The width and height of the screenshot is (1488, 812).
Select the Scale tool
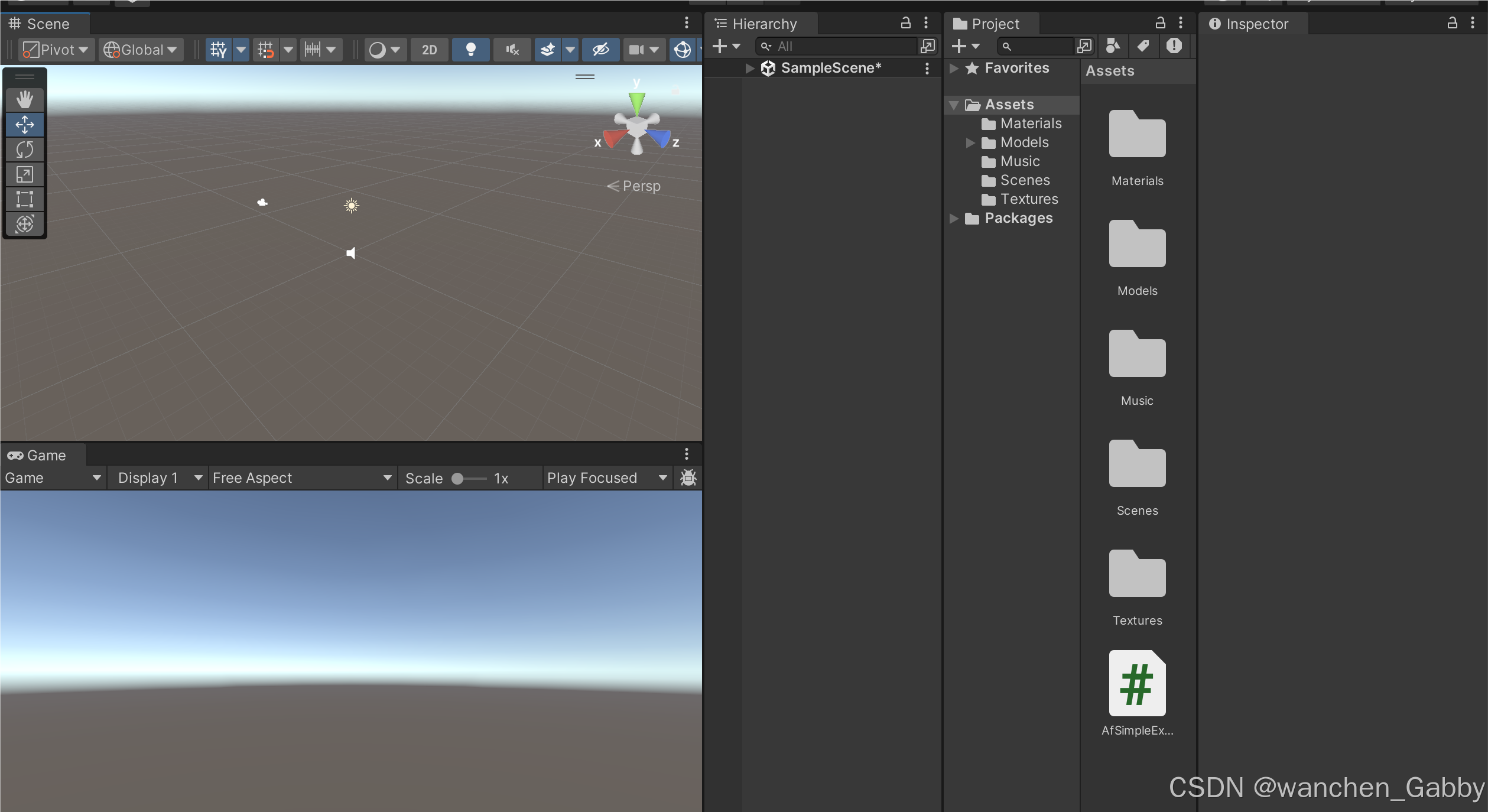24,174
